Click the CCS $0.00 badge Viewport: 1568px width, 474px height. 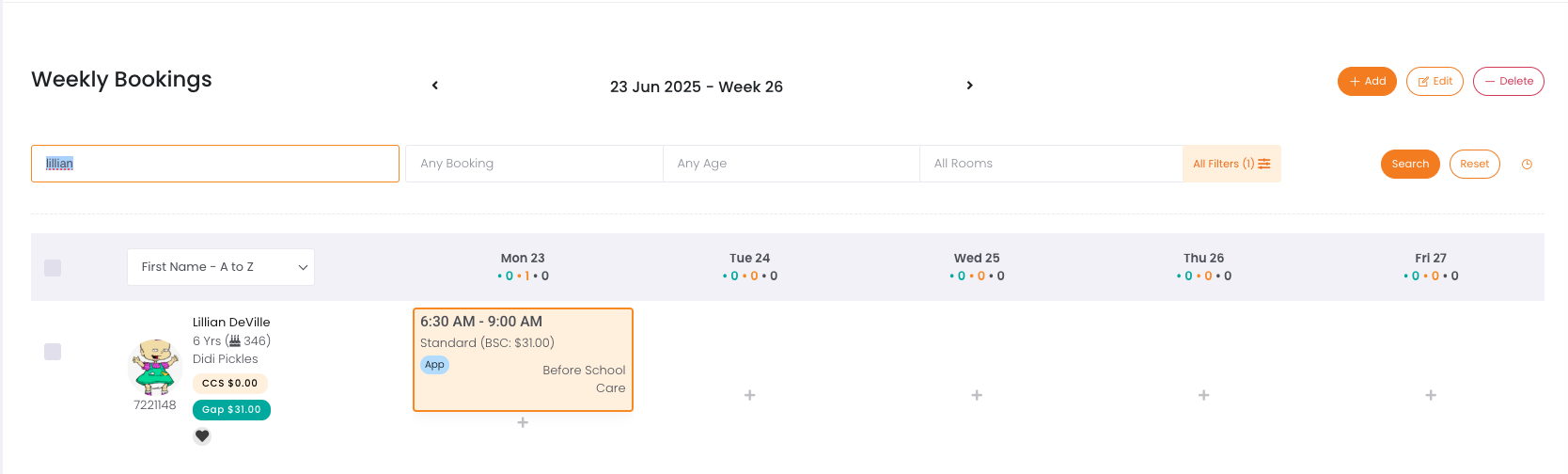pos(230,384)
